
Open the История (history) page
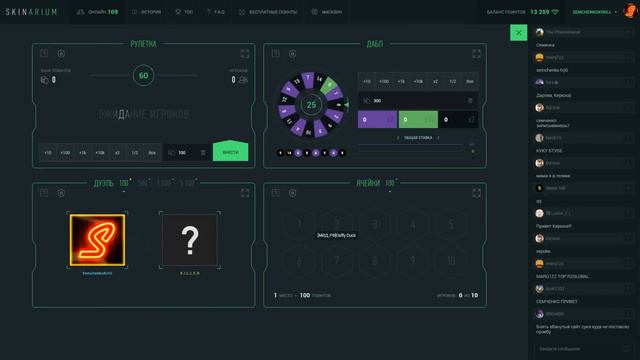coord(146,12)
